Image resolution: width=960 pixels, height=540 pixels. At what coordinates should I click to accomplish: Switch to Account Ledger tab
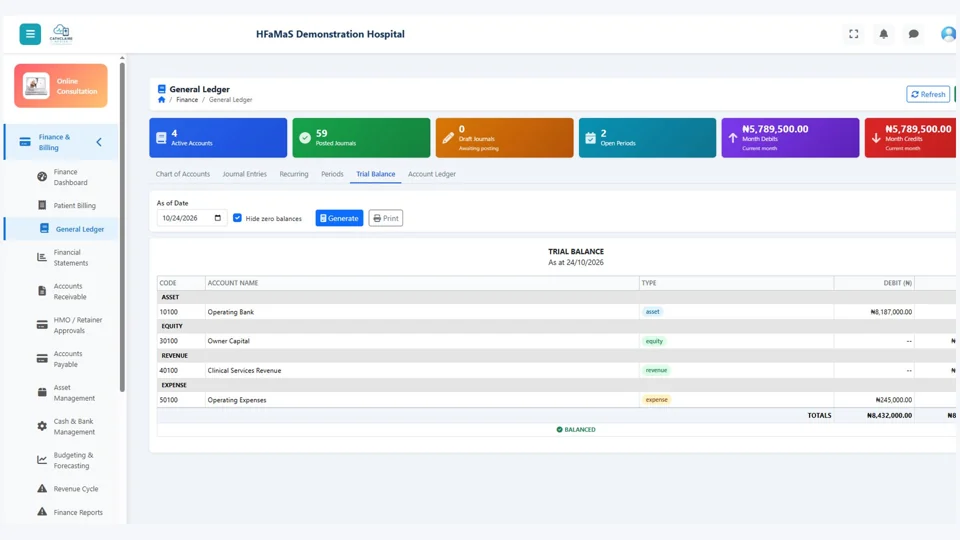pos(432,174)
